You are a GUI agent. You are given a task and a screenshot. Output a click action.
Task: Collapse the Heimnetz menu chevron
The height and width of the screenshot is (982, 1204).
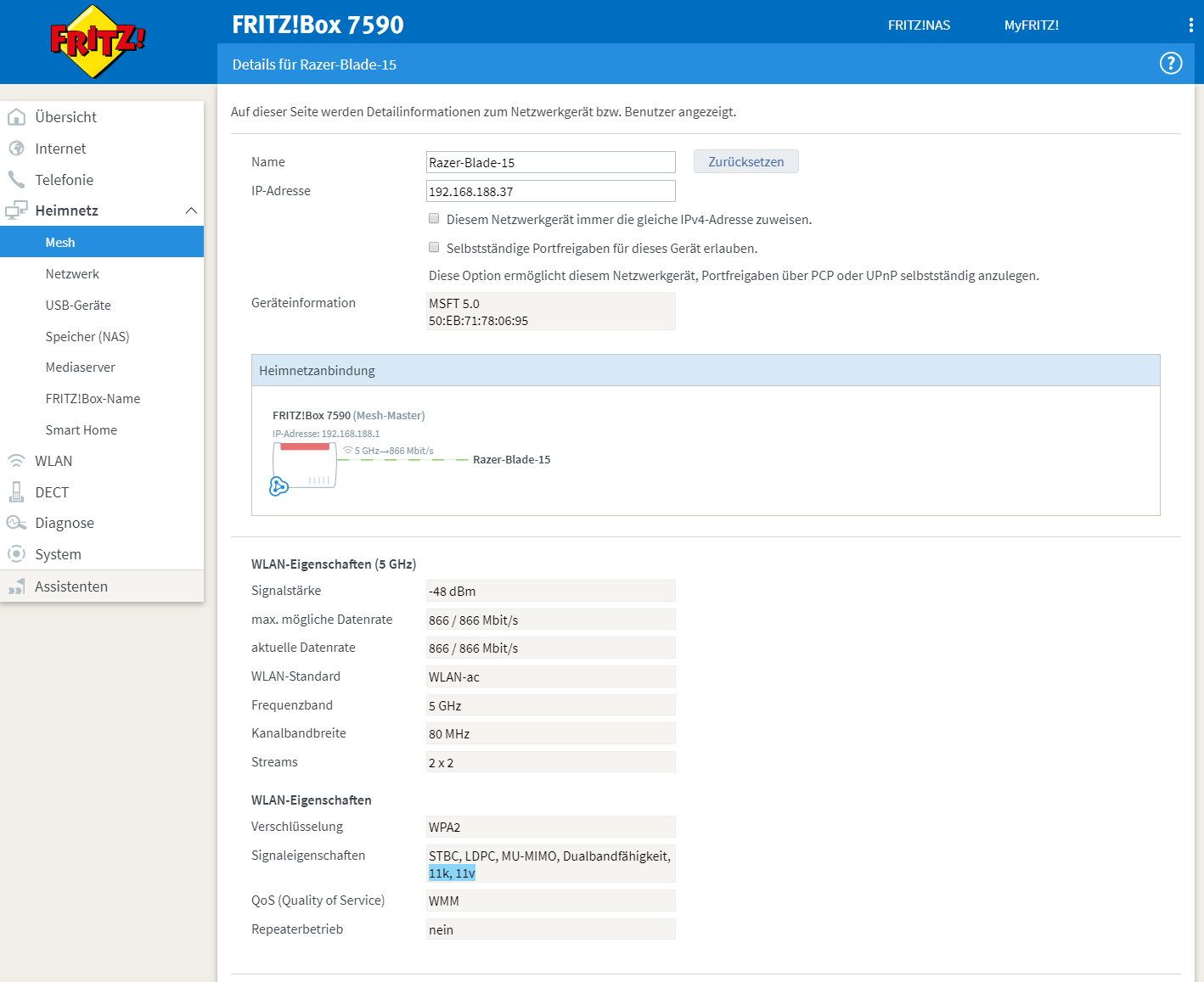click(191, 210)
